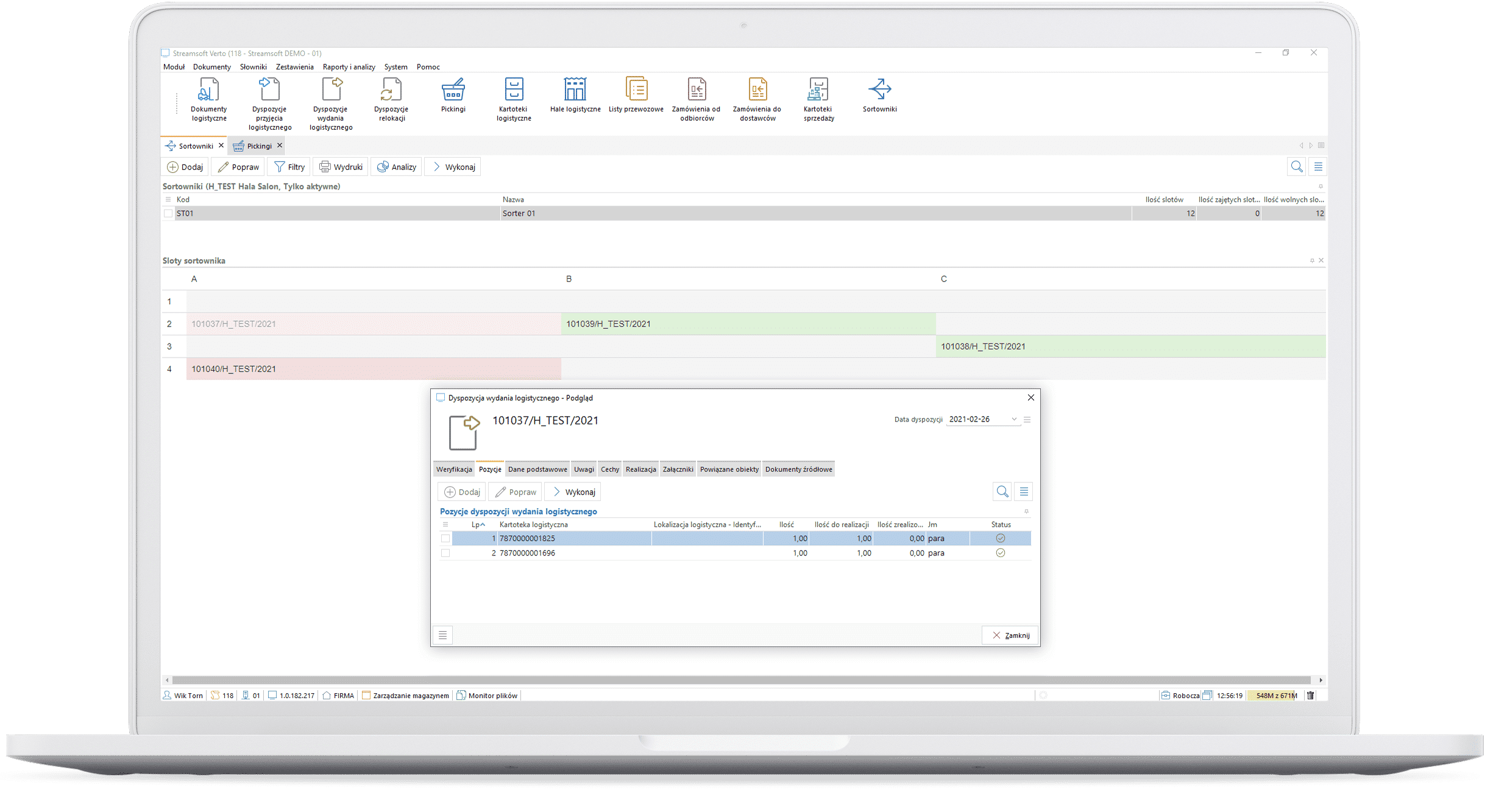The height and width of the screenshot is (812, 1493).
Task: Click the Filtry button
Action: (289, 167)
